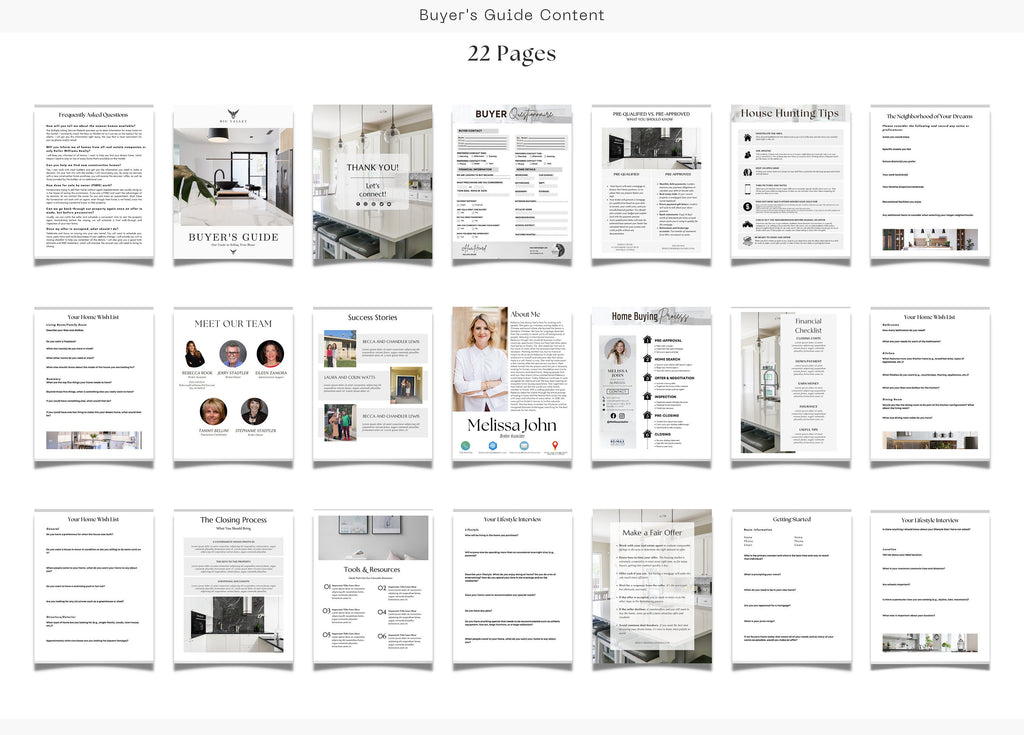Screen dimensions: 1024x735
Task: Click the '22 Pages' heading
Action: (x=512, y=54)
